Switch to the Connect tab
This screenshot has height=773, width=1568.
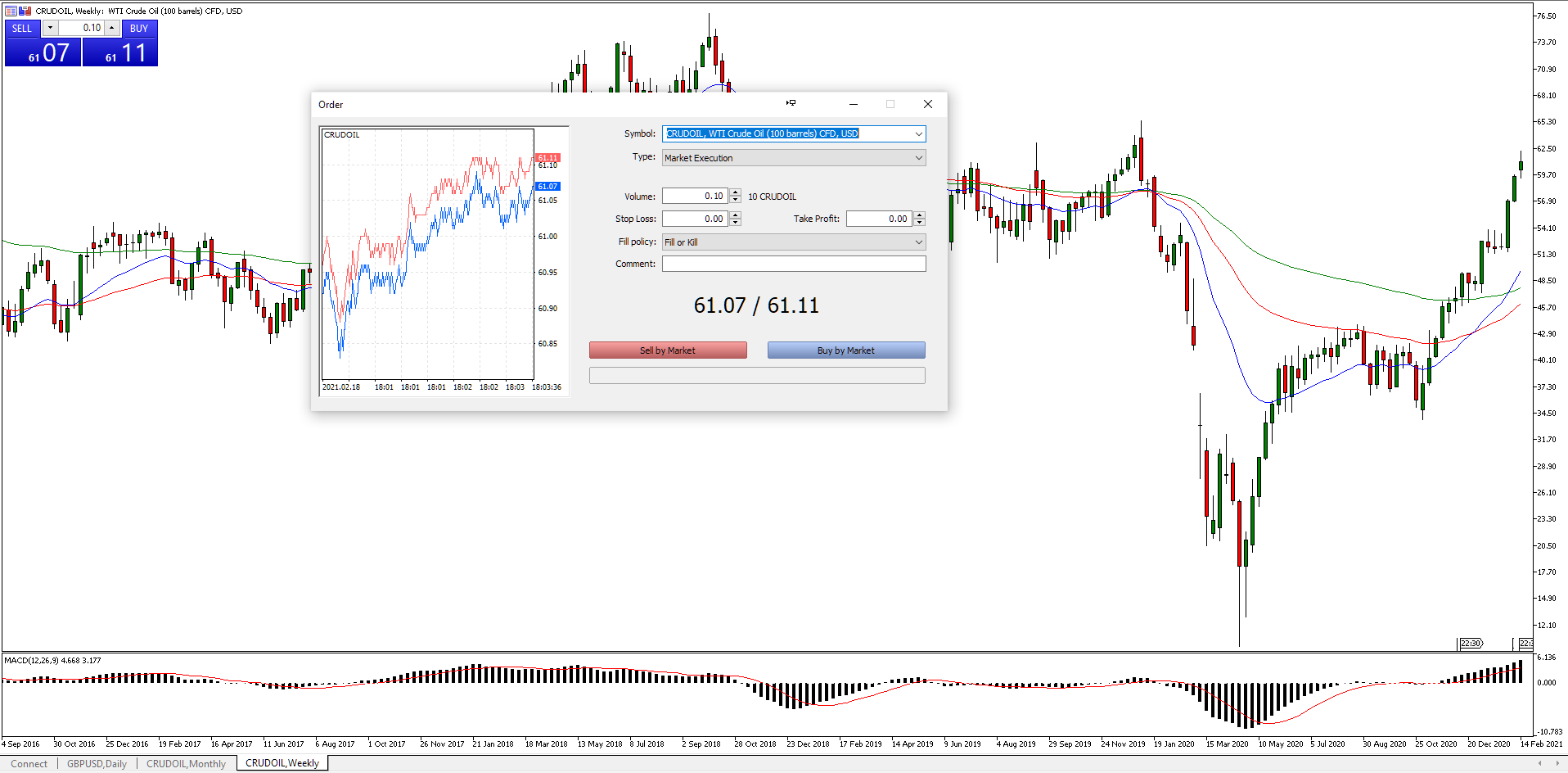(x=29, y=764)
